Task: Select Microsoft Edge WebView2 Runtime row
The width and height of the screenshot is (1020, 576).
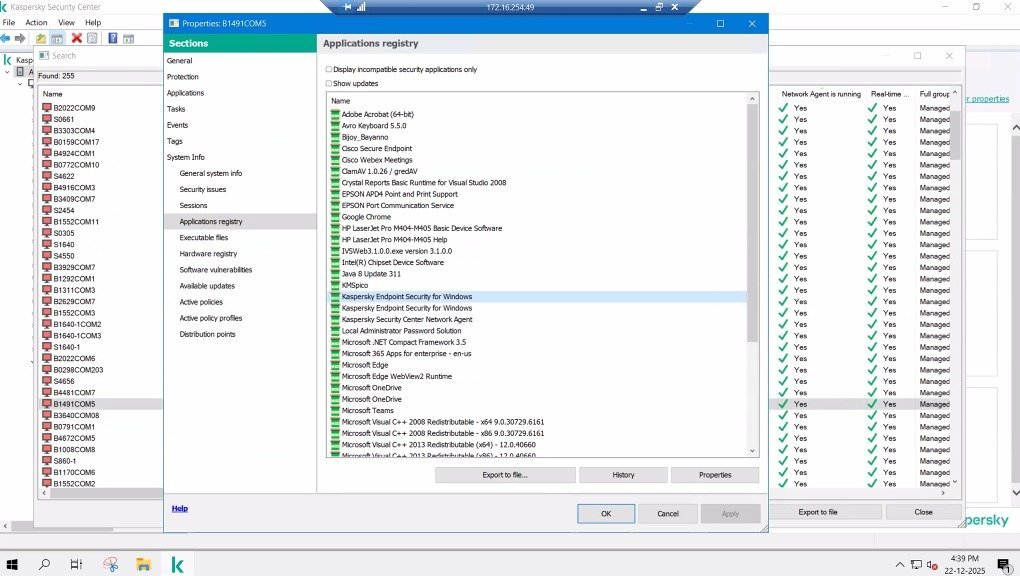Action: coord(537,376)
